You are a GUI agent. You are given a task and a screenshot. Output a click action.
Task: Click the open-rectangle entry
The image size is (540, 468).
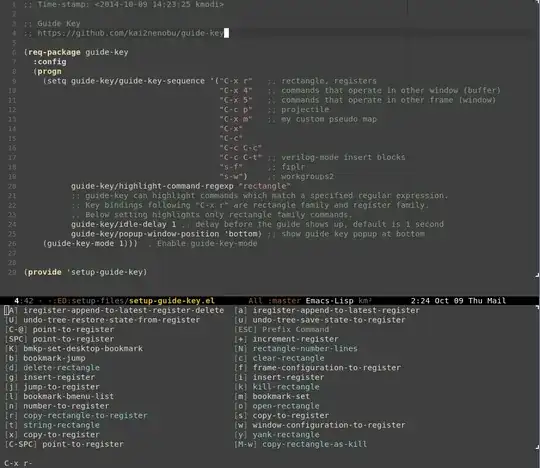coord(277,406)
